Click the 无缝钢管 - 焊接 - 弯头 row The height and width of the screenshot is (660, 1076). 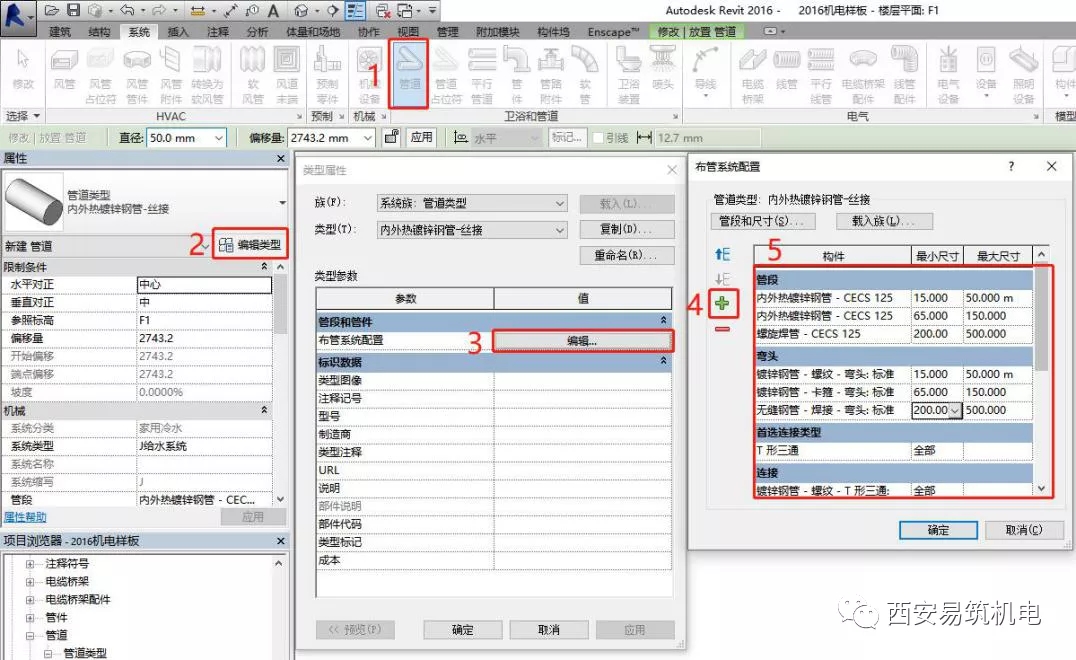893,410
